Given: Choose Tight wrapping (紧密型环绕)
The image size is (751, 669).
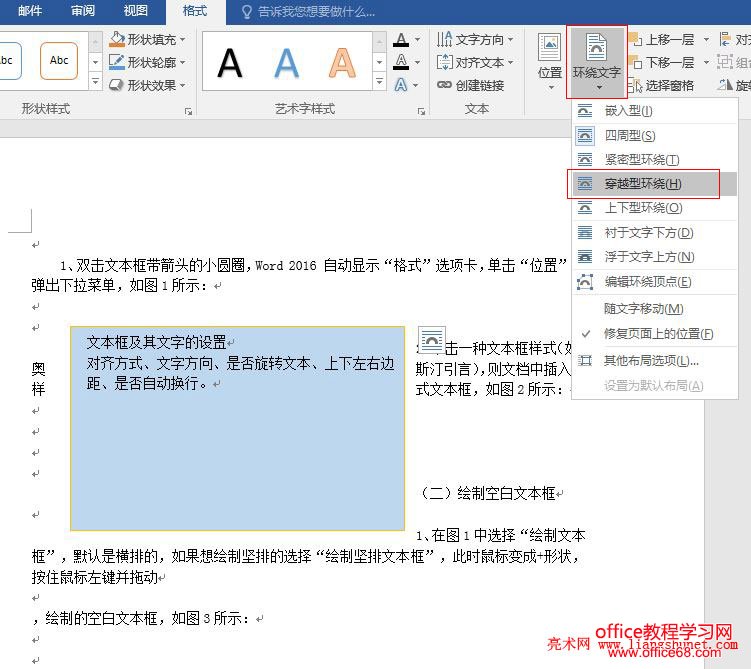Looking at the screenshot, I should [x=654, y=159].
